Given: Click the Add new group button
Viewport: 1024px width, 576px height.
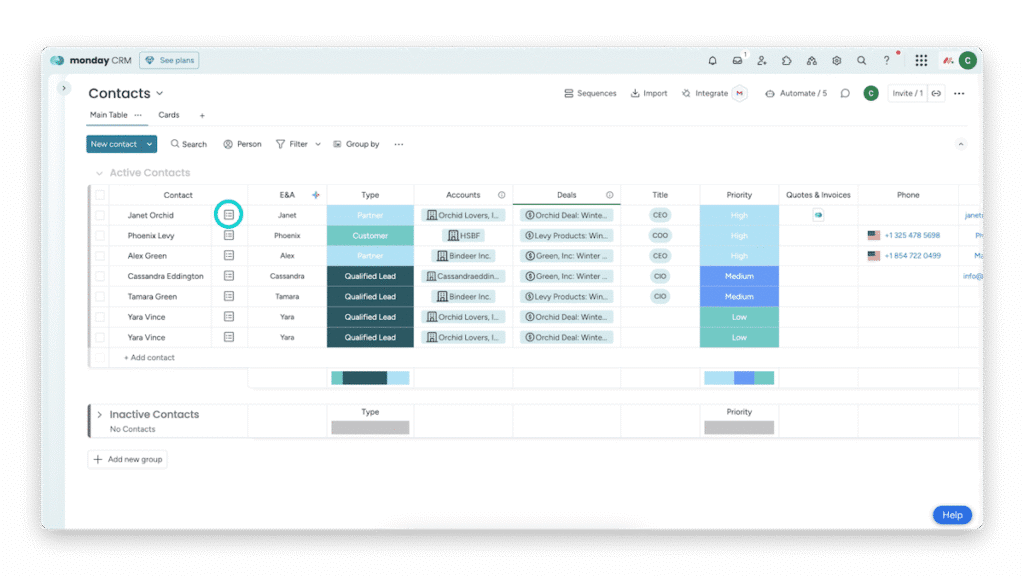Looking at the screenshot, I should [x=127, y=459].
